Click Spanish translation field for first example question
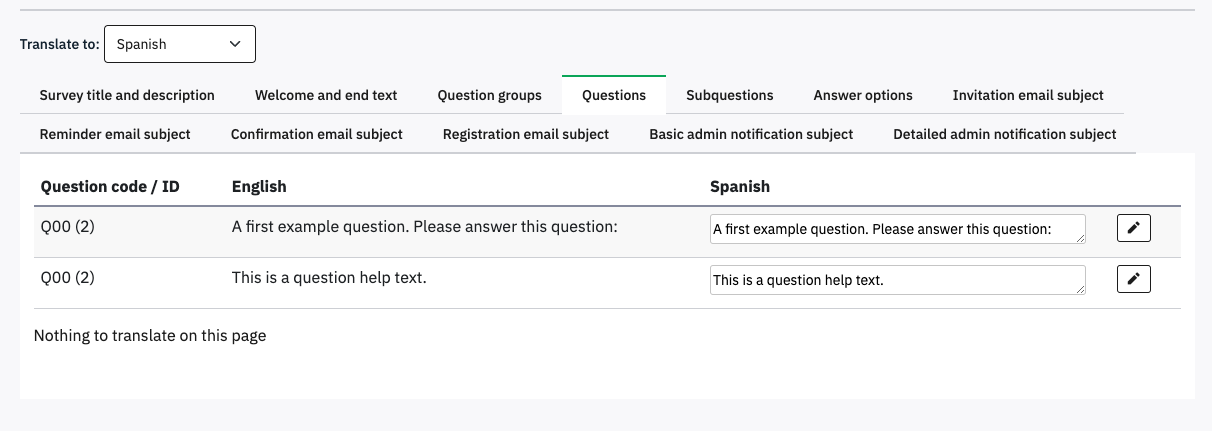This screenshot has height=431, width=1212. pyautogui.click(x=890, y=228)
